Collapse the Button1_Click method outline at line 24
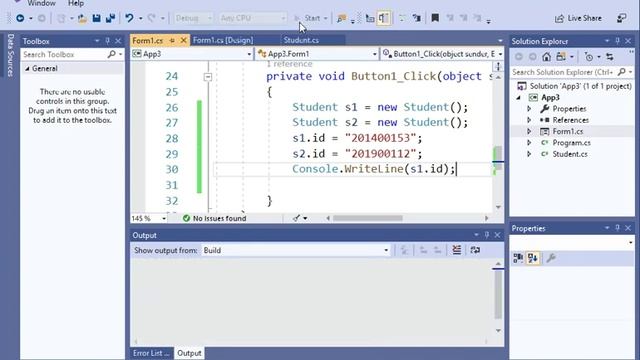This screenshot has height=360, width=640. pyautogui.click(x=208, y=77)
